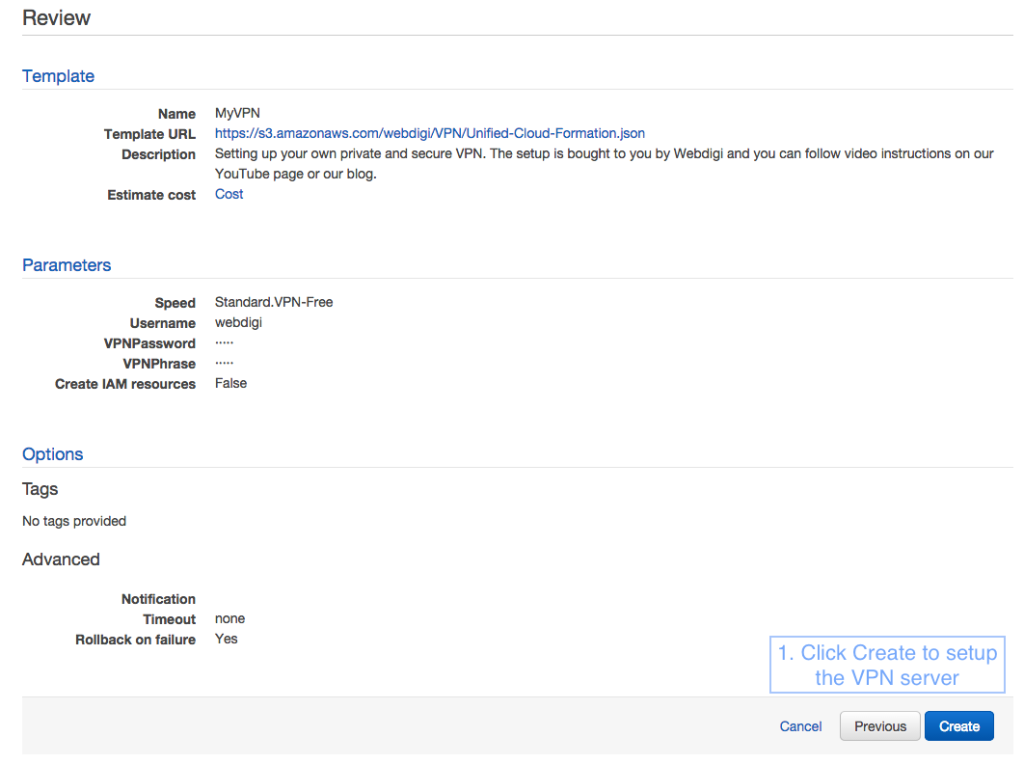Viewport: 1024px width, 764px height.
Task: Click the Notification label under Advanced
Action: click(x=158, y=599)
